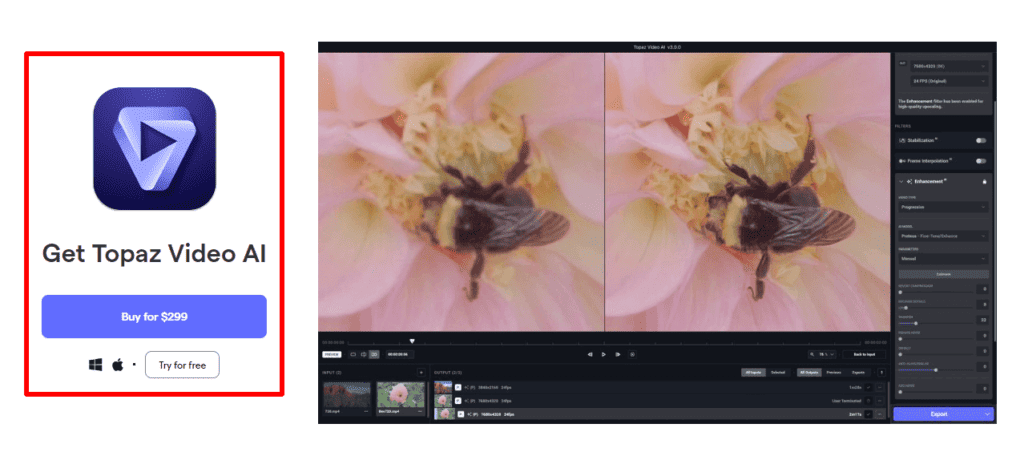The image size is (1024, 456).
Task: Adjust the Anti-Alias/Deblur slider handle
Action: point(936,370)
